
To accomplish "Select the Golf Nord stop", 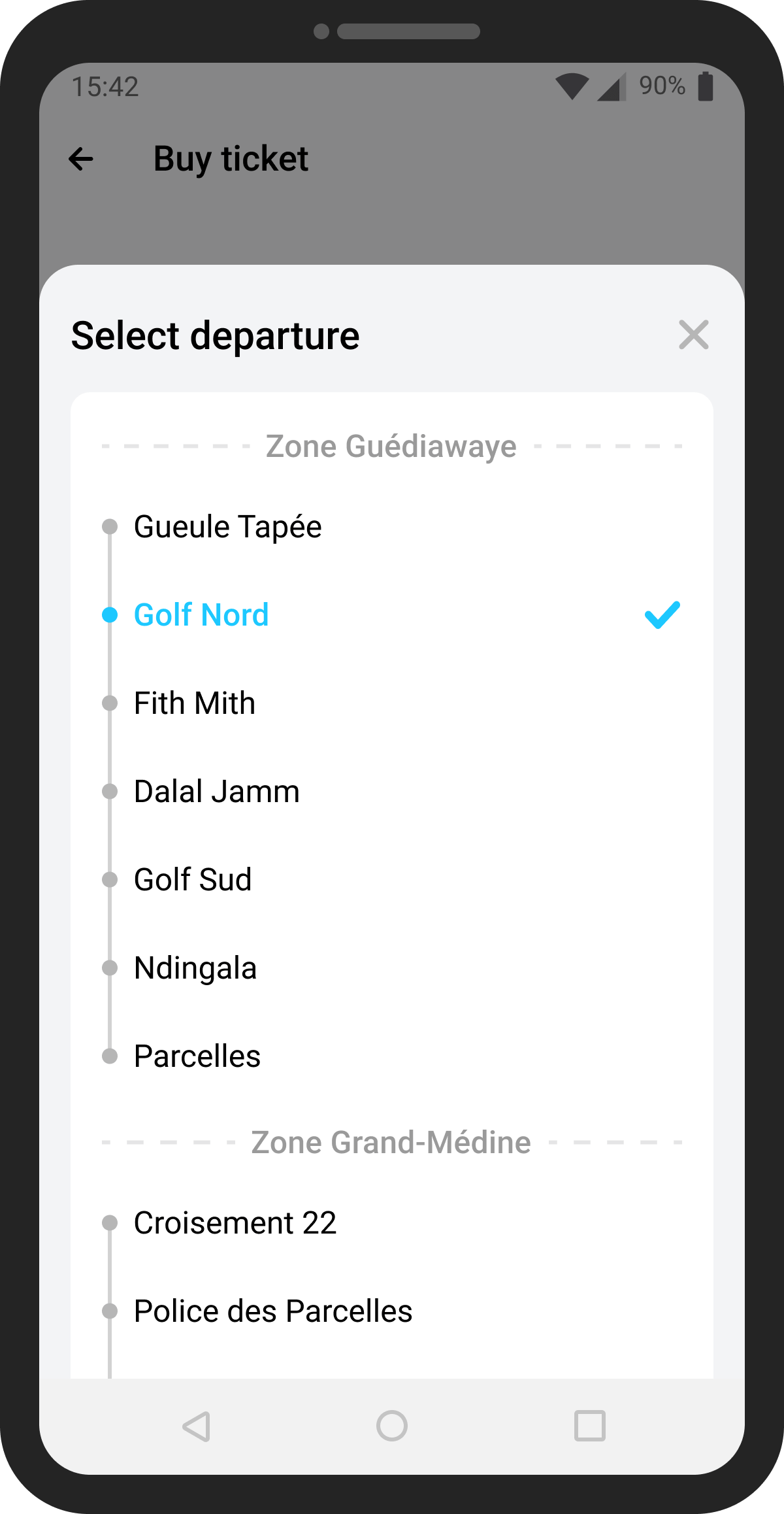I will click(x=201, y=615).
